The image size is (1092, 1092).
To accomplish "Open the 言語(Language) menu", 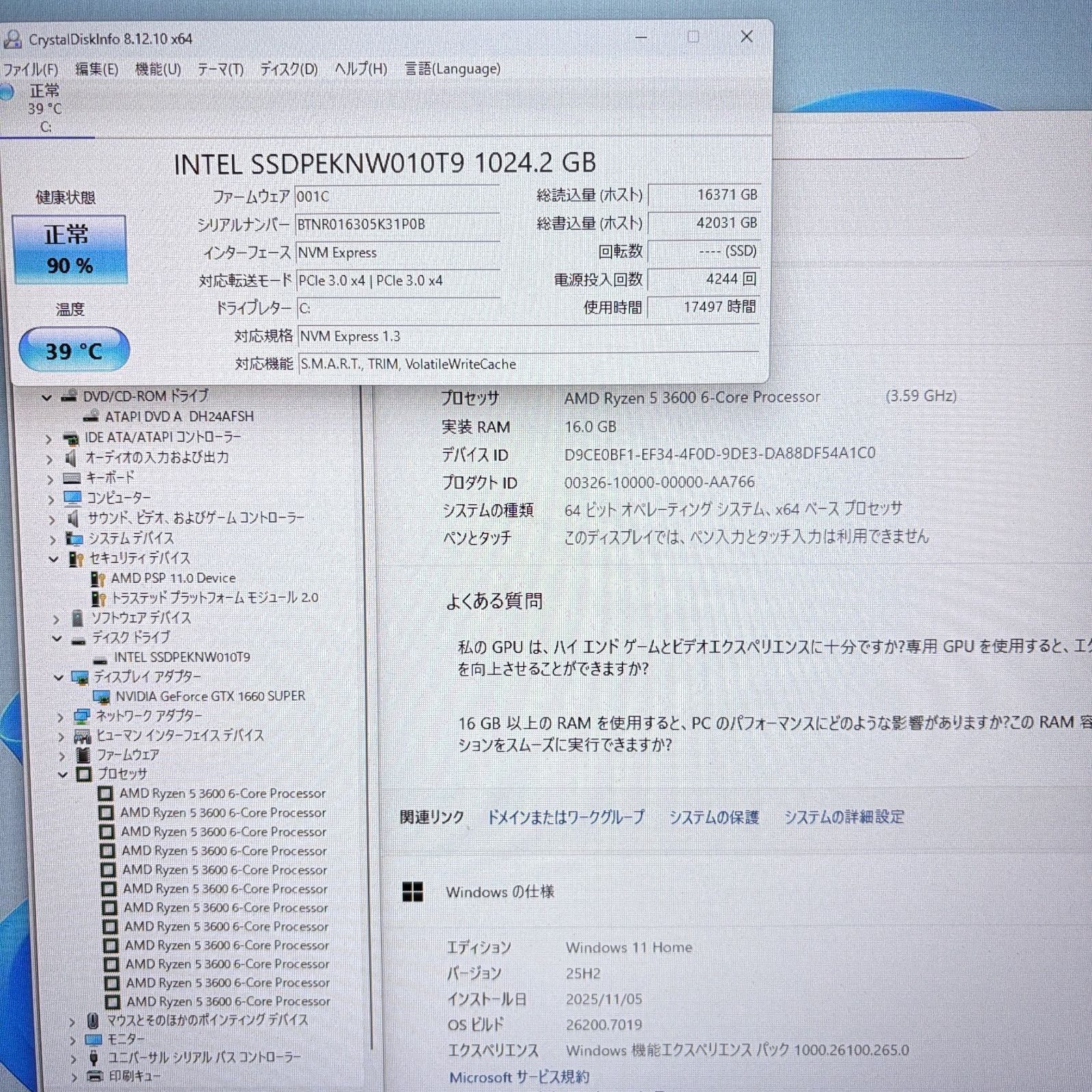I will pos(452,69).
